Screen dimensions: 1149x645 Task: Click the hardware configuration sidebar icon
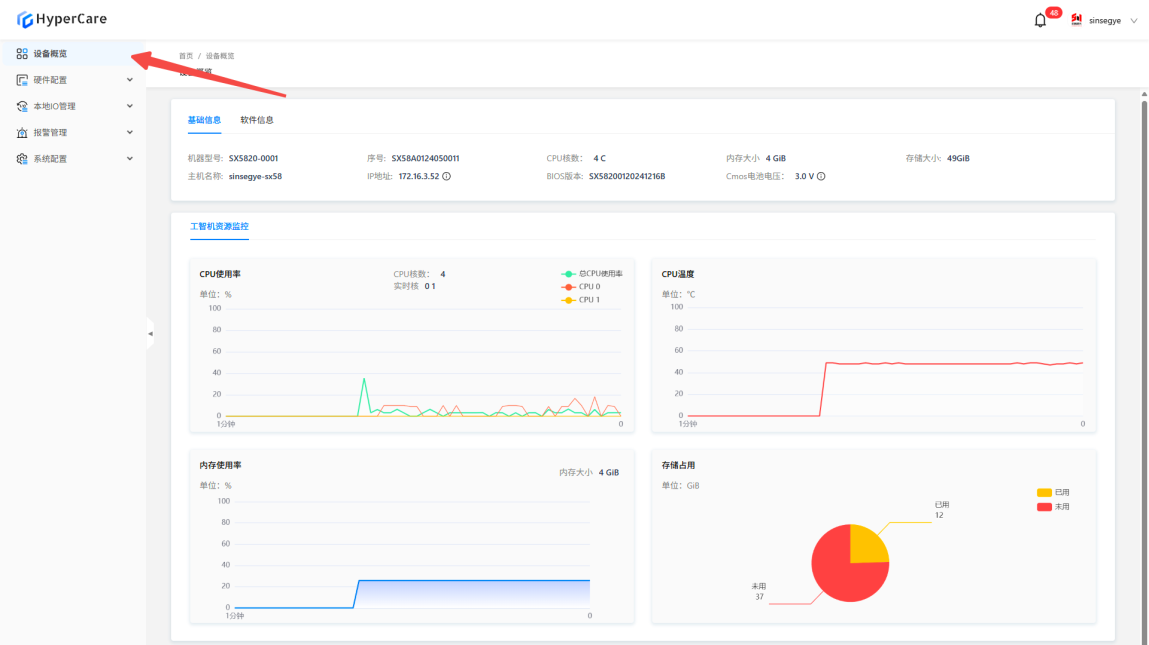coord(22,80)
